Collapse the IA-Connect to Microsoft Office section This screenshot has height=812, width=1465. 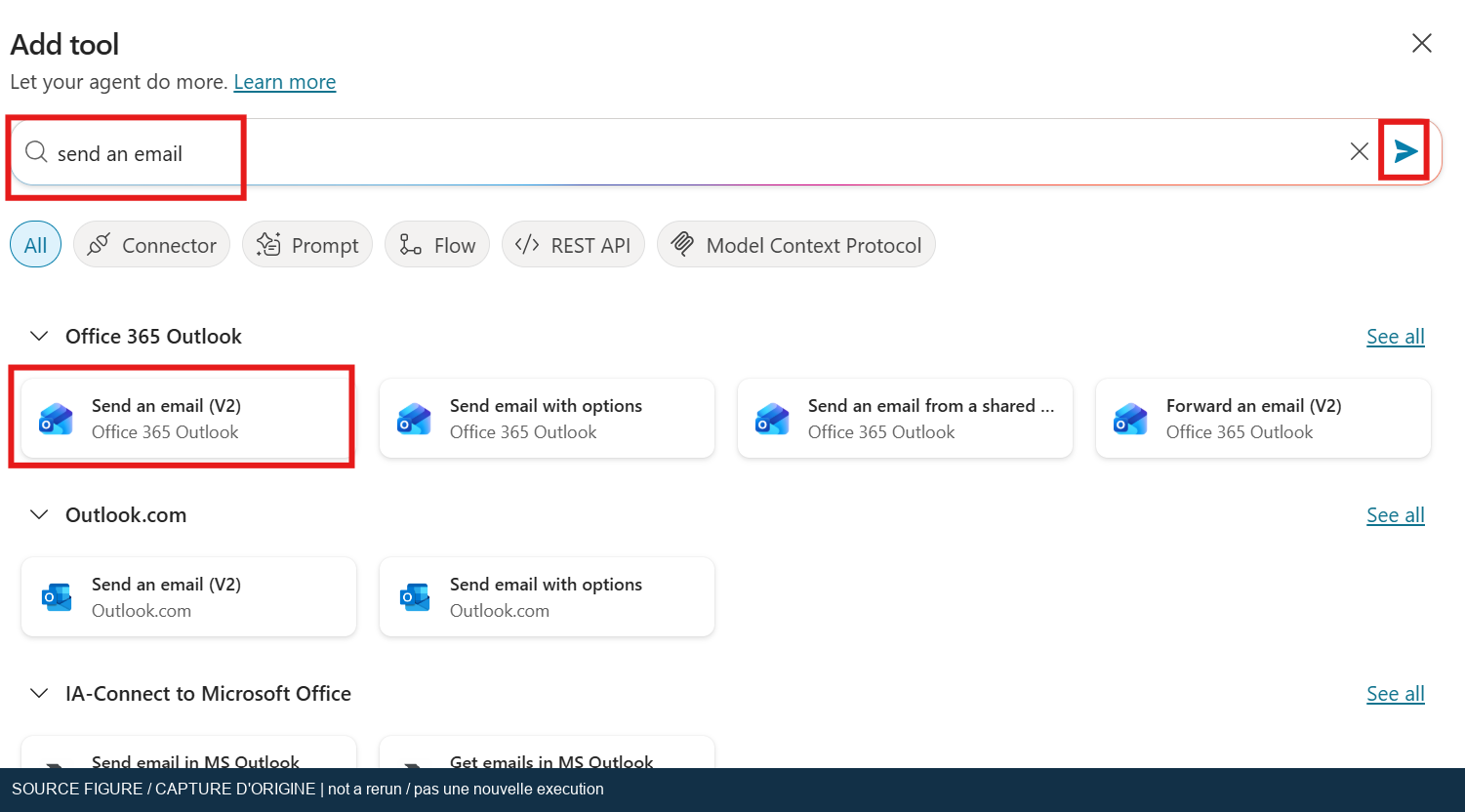(x=39, y=694)
